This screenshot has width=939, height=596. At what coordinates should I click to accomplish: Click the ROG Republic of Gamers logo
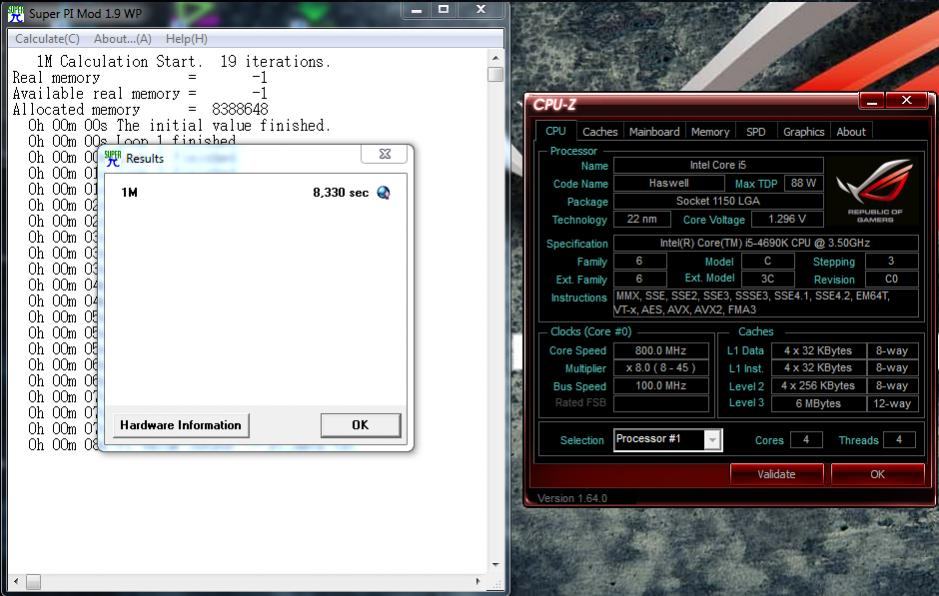[x=874, y=191]
